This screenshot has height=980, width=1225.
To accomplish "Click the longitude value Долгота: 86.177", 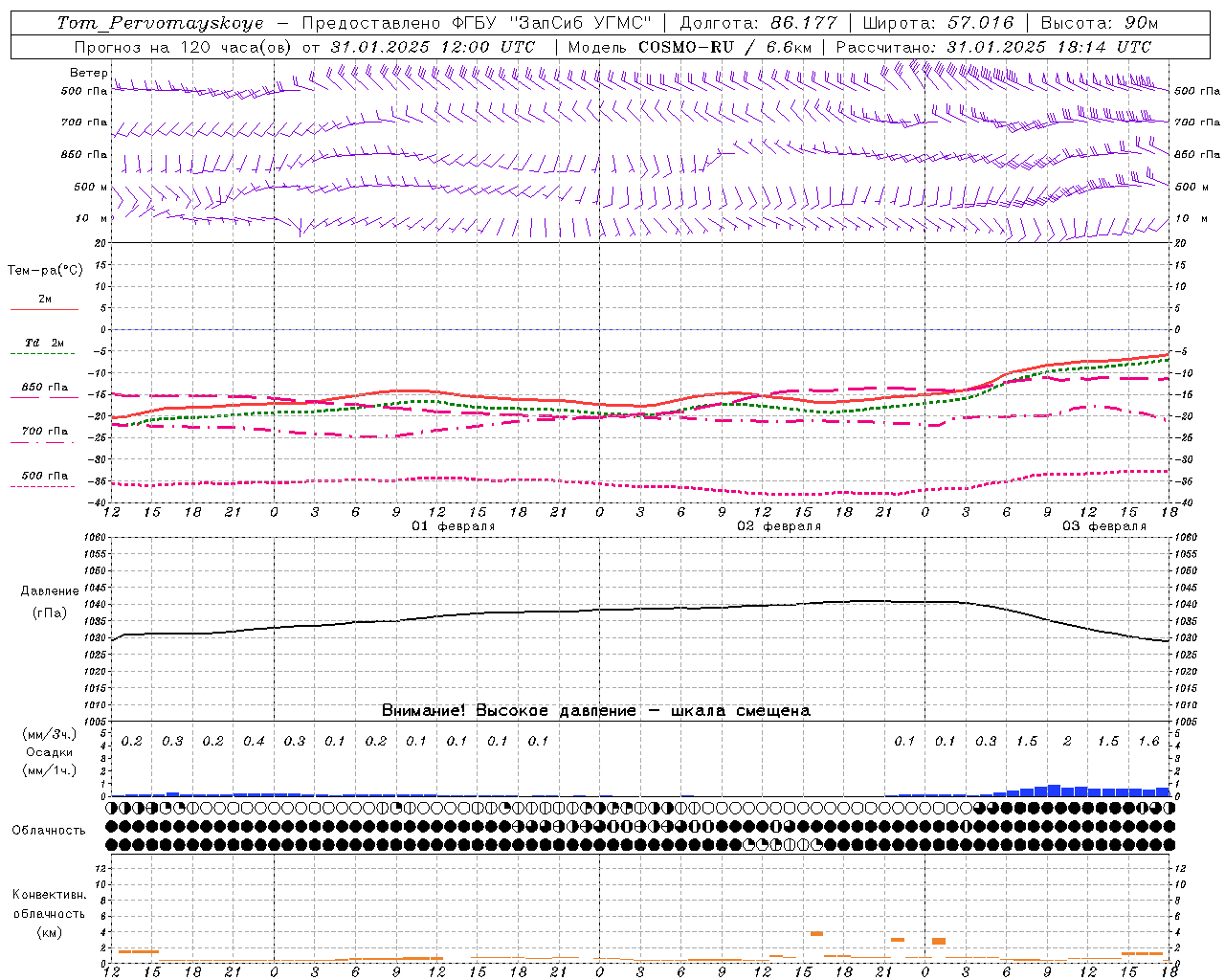I will pos(758,23).
